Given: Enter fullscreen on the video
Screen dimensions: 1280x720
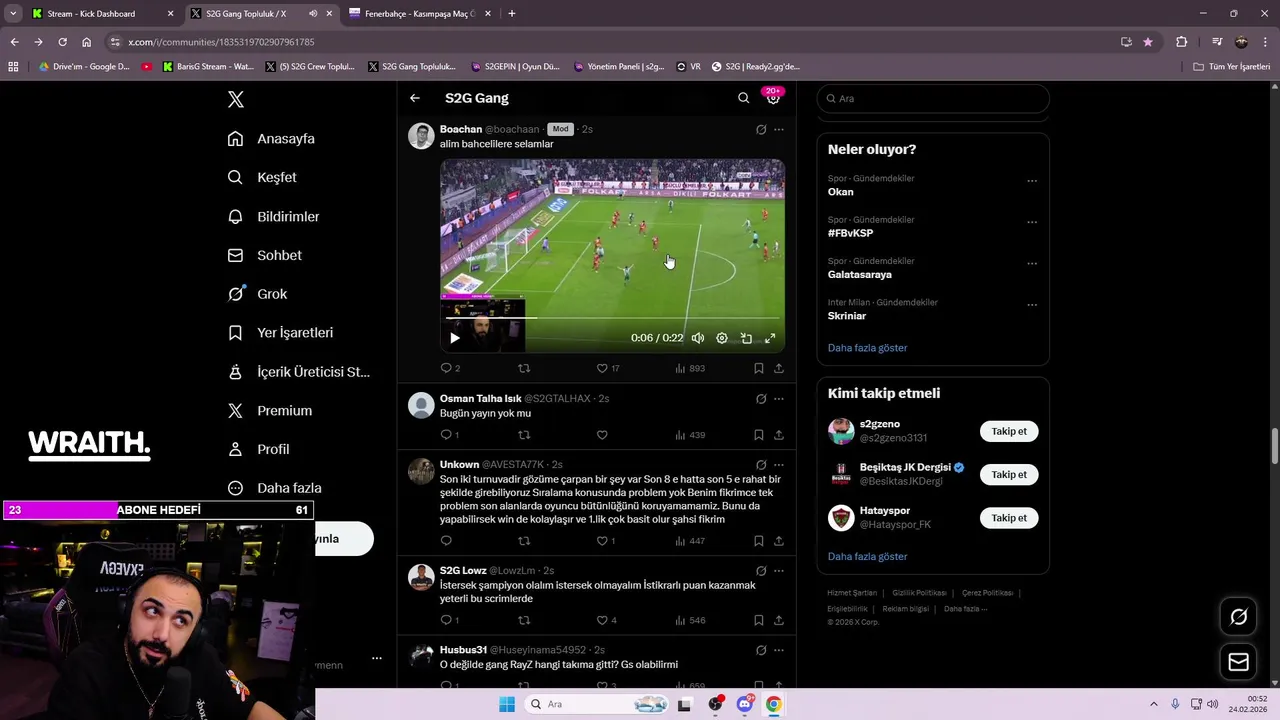Looking at the screenshot, I should (x=770, y=338).
